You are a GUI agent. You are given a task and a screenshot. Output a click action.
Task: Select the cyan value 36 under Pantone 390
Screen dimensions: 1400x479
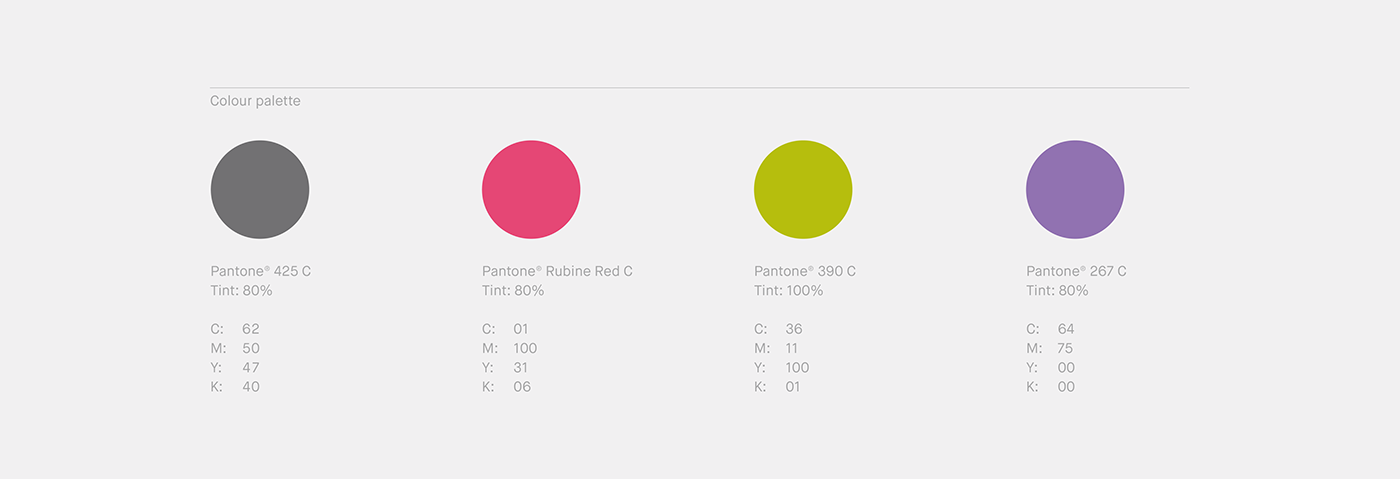point(794,329)
